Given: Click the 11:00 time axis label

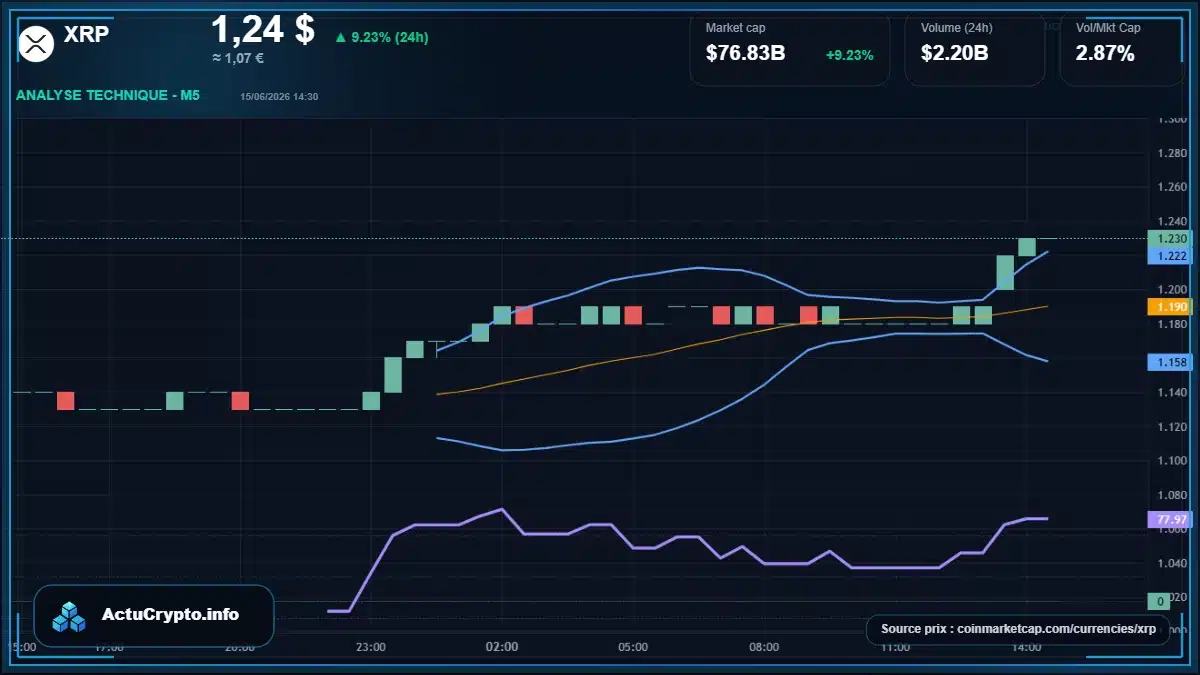Looking at the screenshot, I should coord(895,647).
